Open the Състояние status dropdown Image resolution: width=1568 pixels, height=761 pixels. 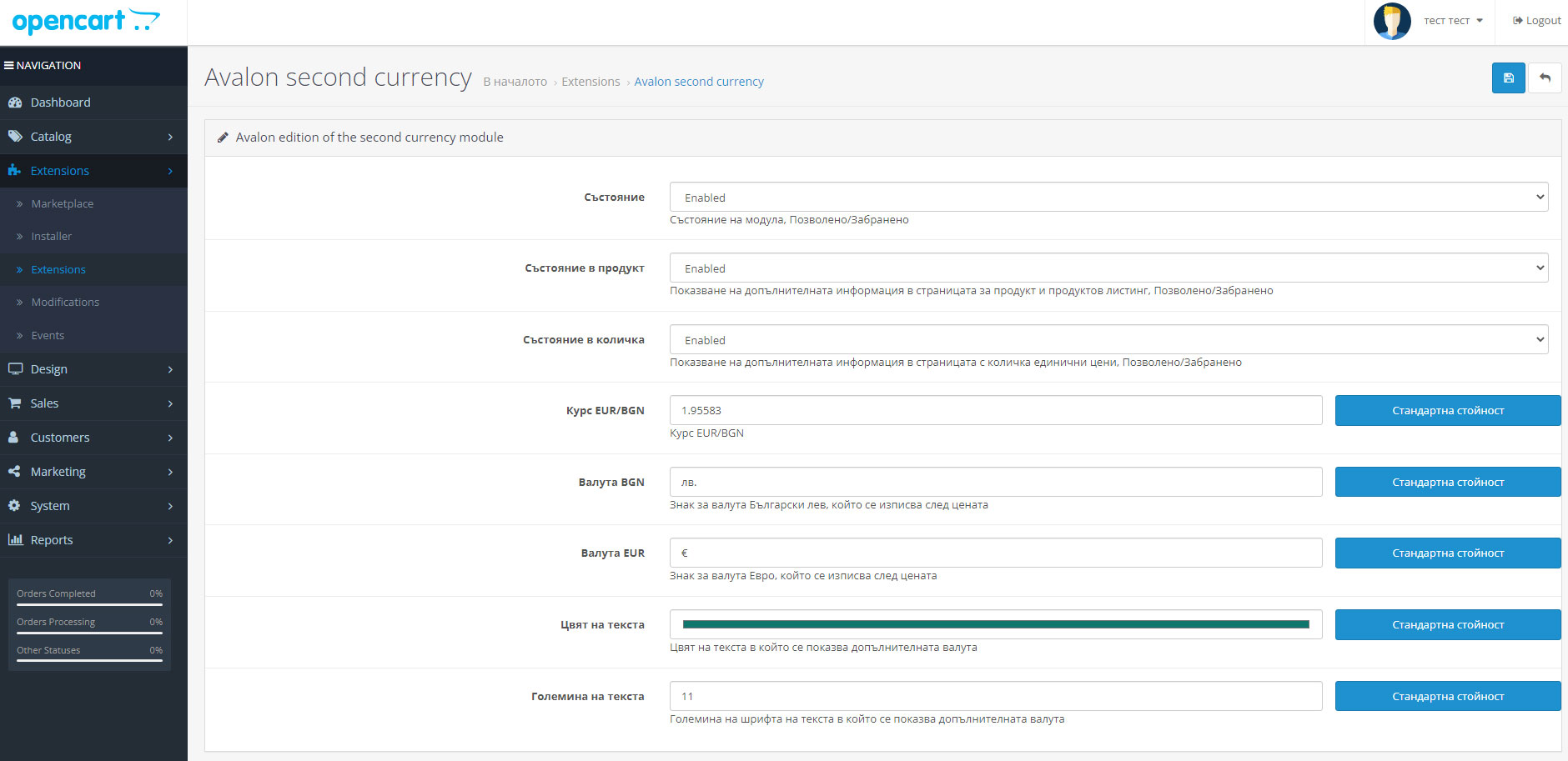point(1108,197)
